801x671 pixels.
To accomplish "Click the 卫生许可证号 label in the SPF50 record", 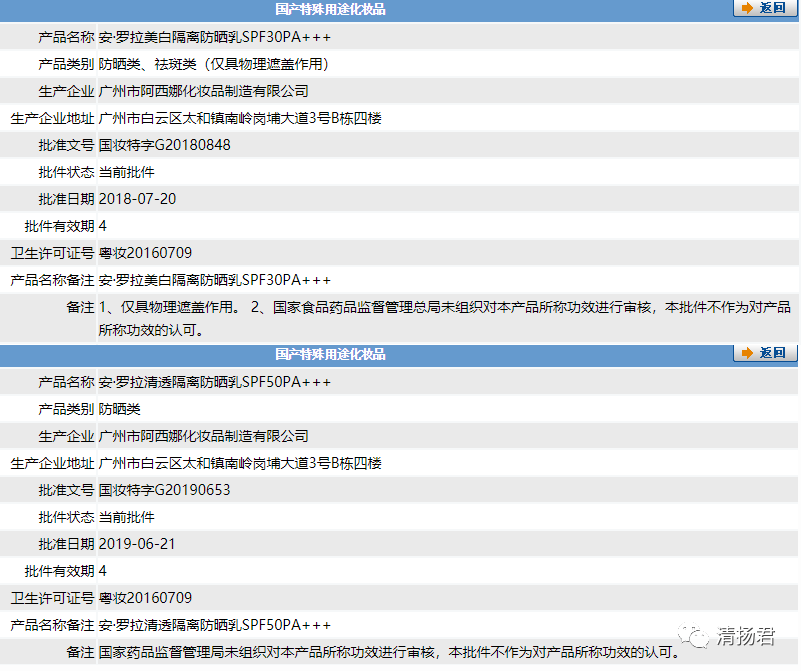I will click(x=53, y=598).
